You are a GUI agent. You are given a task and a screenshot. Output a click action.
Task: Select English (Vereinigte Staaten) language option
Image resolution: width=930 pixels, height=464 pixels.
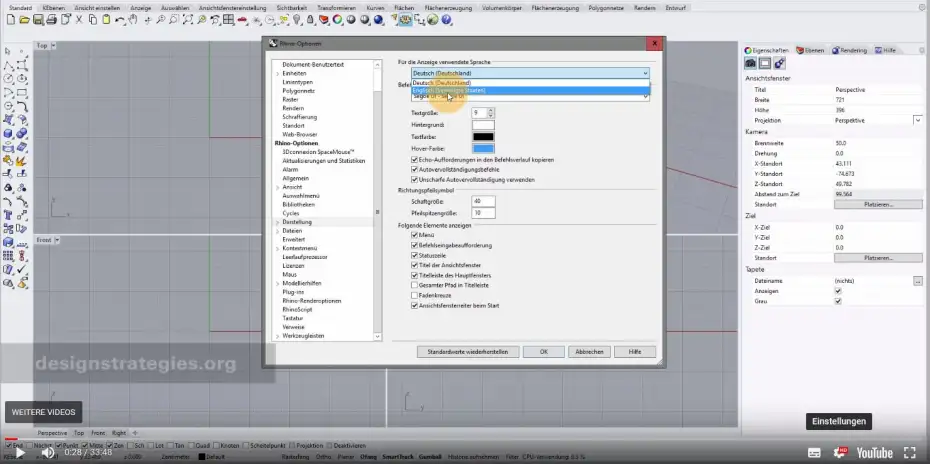pyautogui.click(x=530, y=90)
